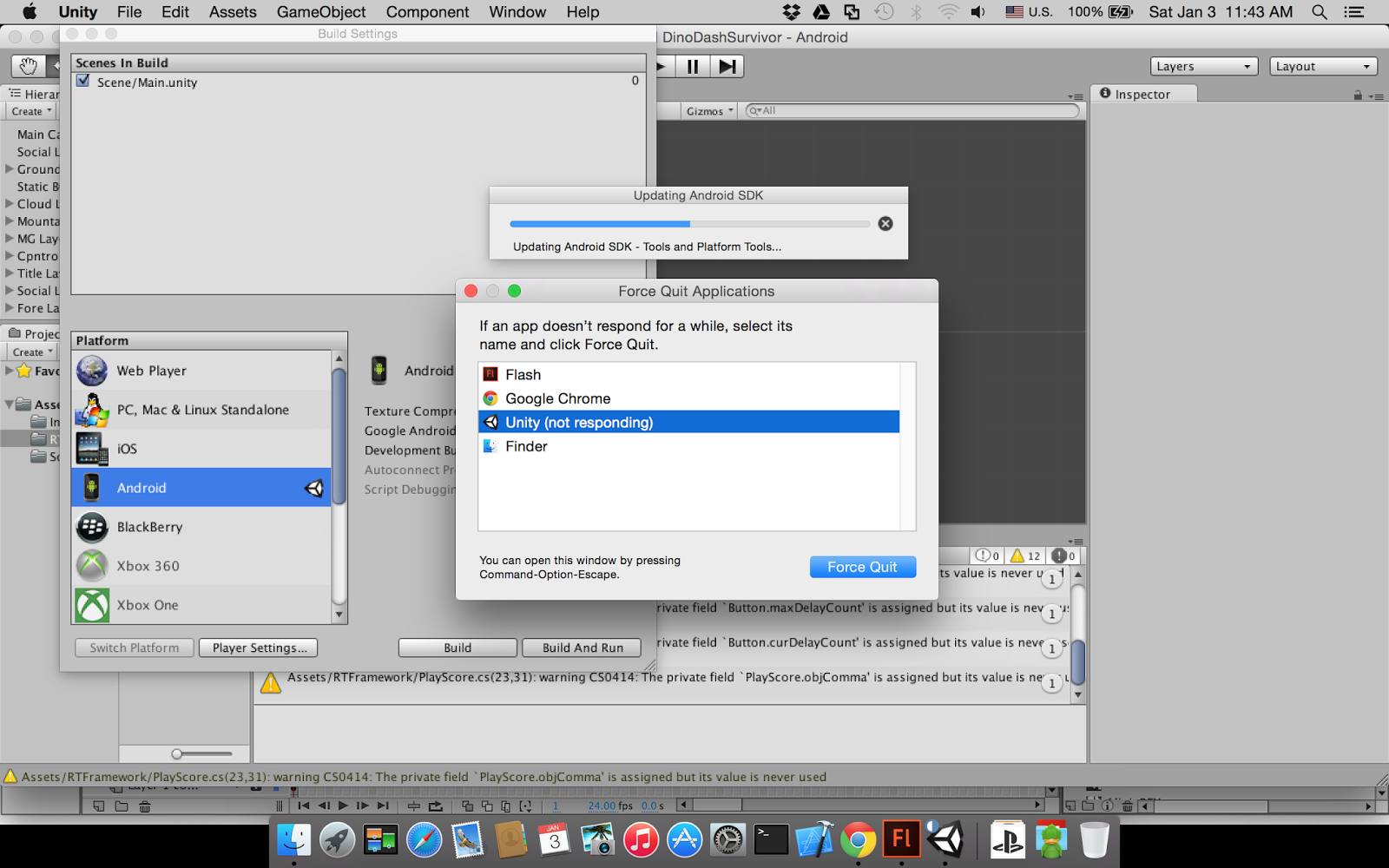1389x868 pixels.
Task: Open the Edit menu
Action: click(174, 12)
